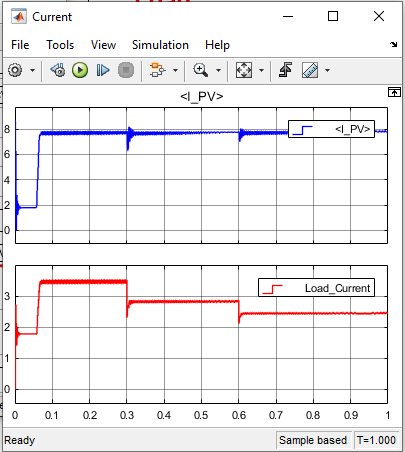Open the Tools menu
Viewport: 405px width, 452px height.
coord(60,45)
